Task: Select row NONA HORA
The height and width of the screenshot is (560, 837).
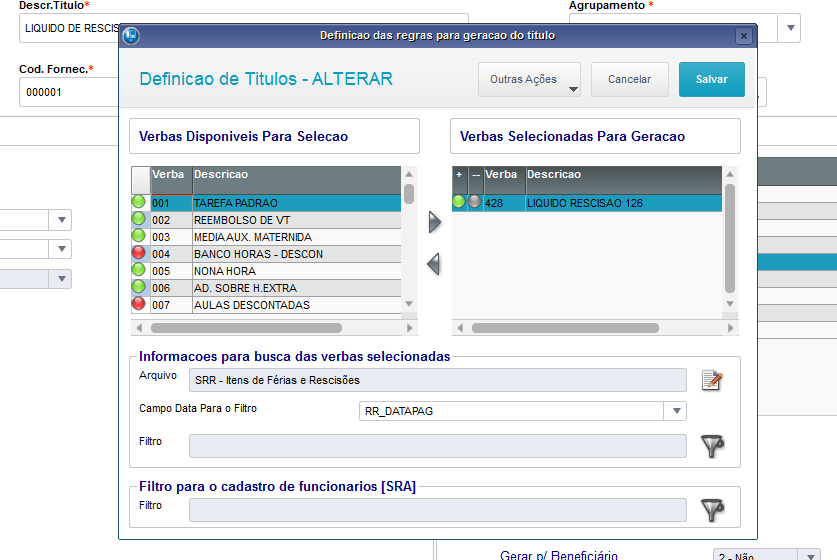Action: pyautogui.click(x=266, y=271)
